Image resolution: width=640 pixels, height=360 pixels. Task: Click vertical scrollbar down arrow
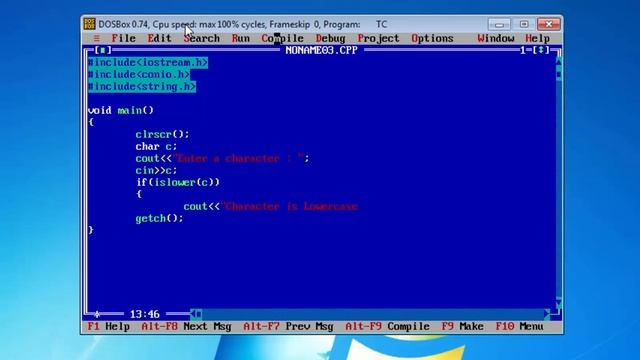(559, 302)
